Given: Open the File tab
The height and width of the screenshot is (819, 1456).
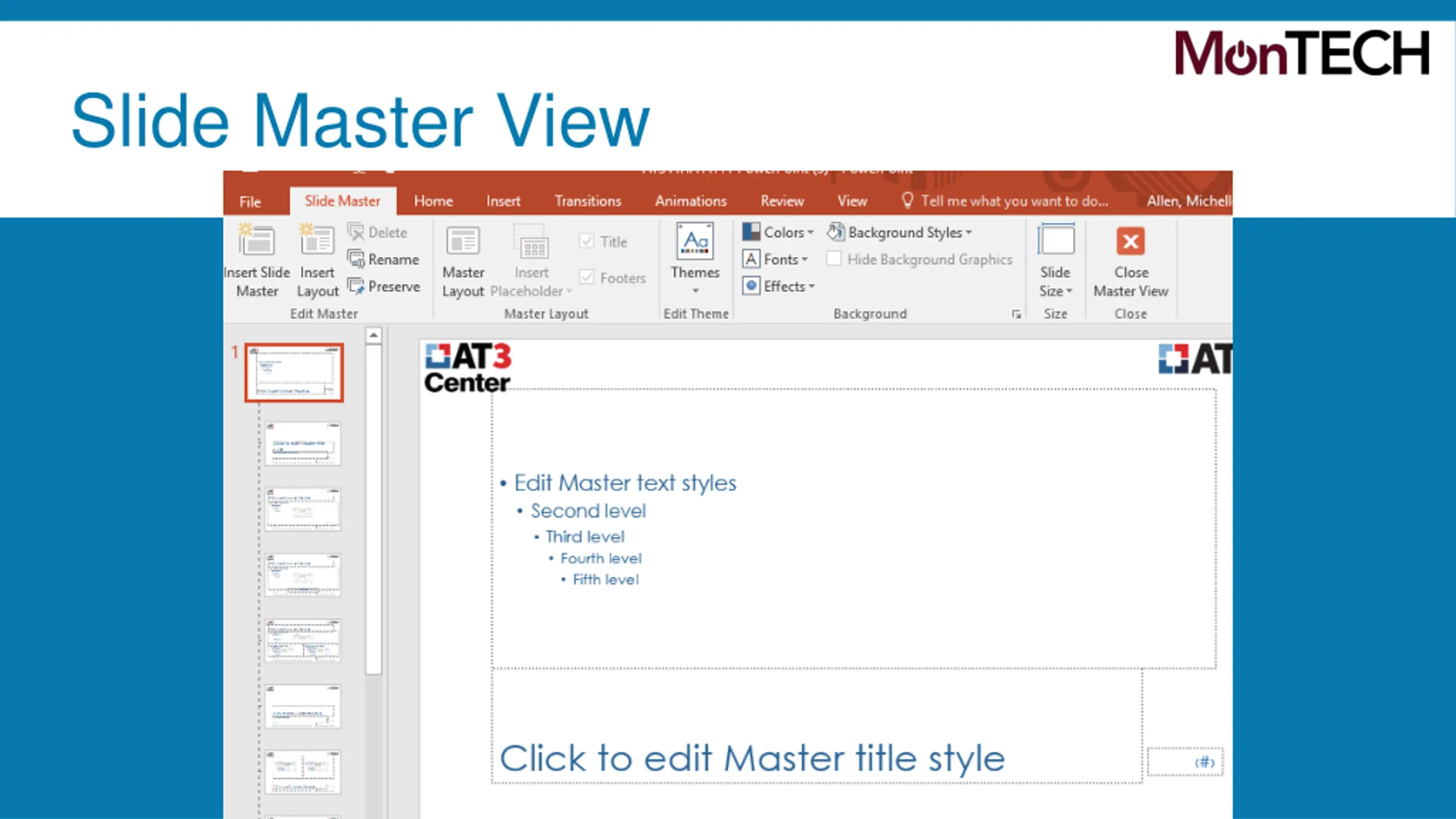Looking at the screenshot, I should (x=250, y=201).
